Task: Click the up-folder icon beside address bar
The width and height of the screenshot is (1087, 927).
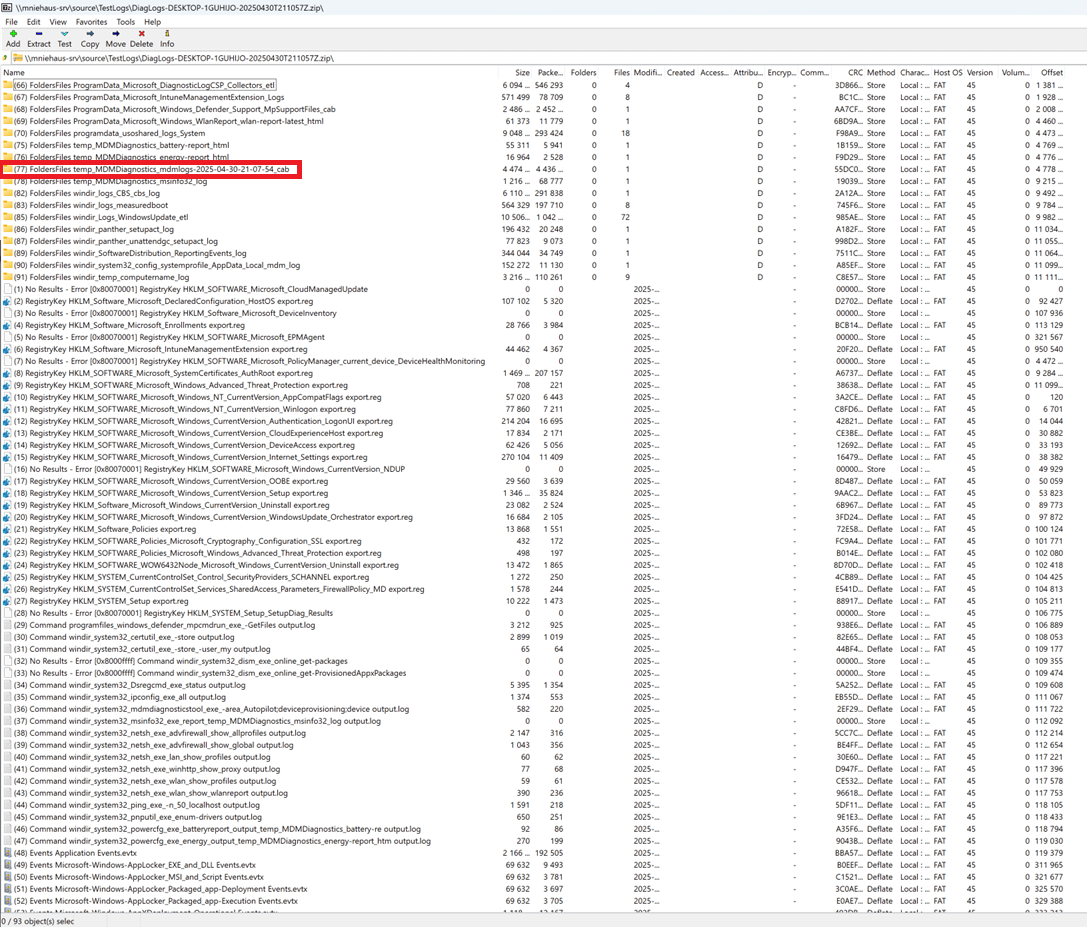Action: pos(6,58)
